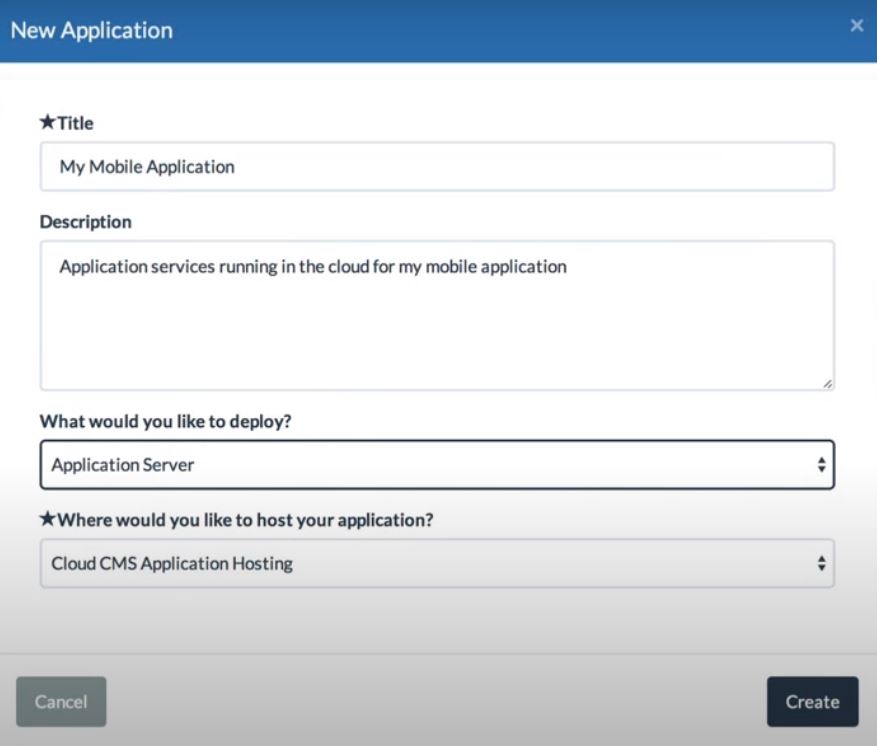Click the arrows icon on Cloud CMS hosting dropdown
Image resolution: width=877 pixels, height=746 pixels.
coord(821,564)
